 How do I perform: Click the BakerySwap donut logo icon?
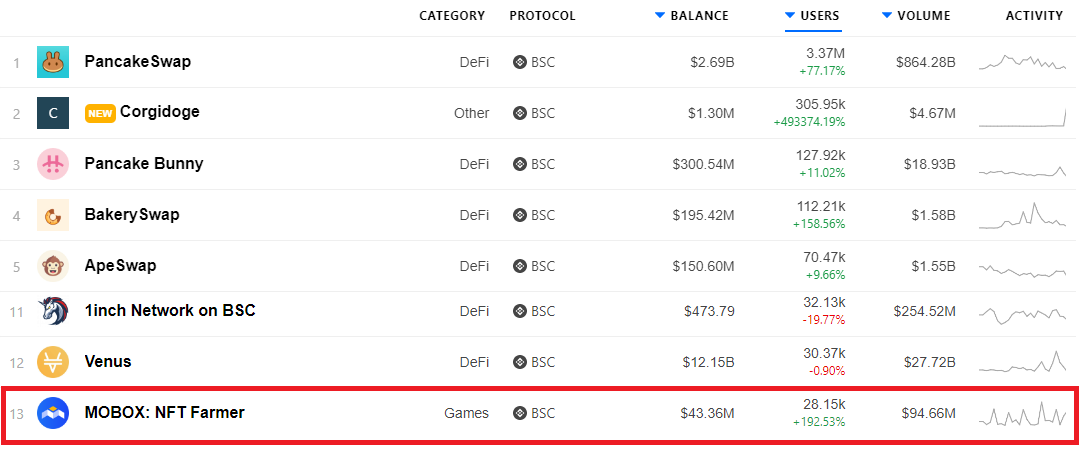pos(52,215)
